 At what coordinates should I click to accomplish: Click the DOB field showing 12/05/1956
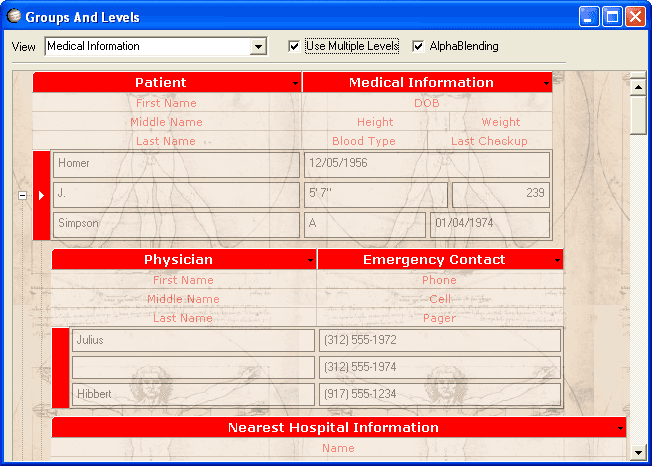[427, 165]
